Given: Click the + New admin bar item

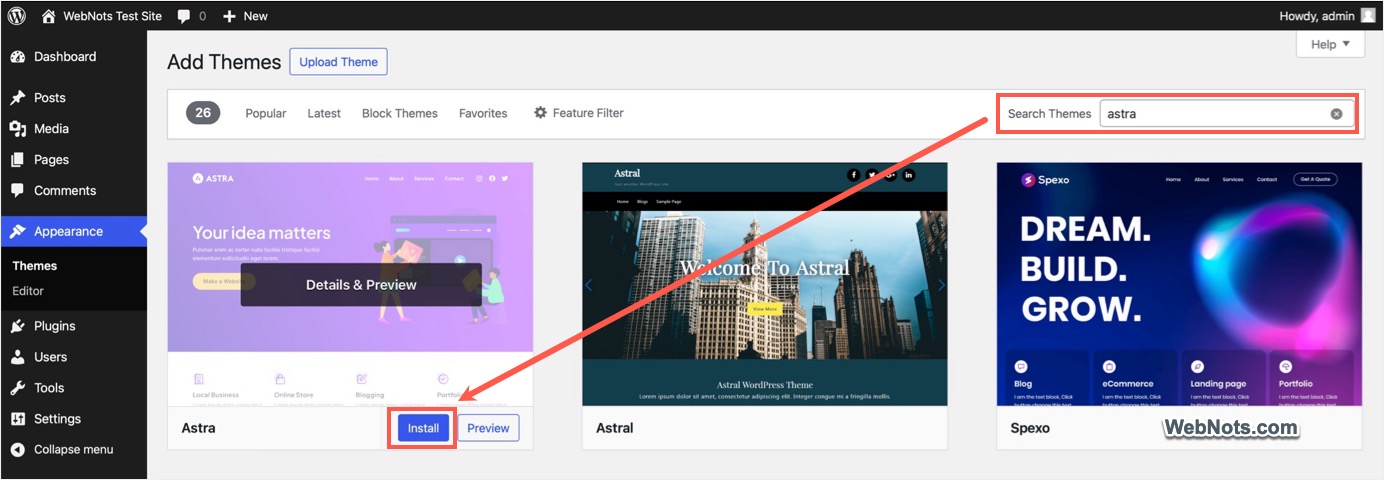Looking at the screenshot, I should [245, 16].
